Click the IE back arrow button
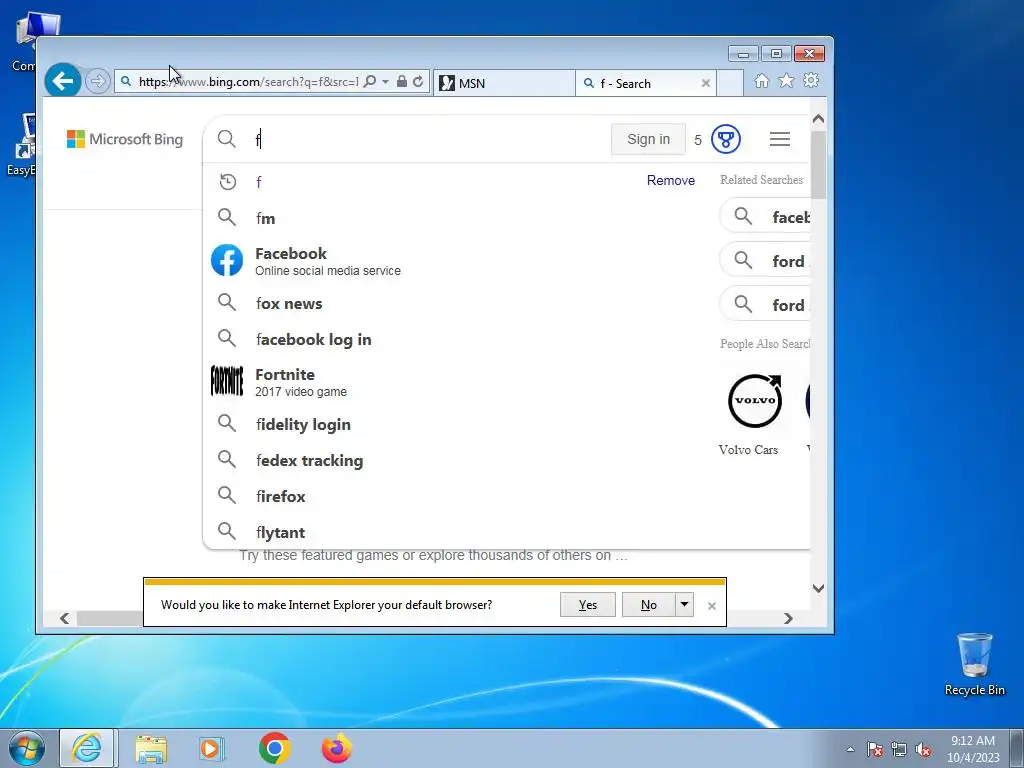The height and width of the screenshot is (768, 1024). [63, 81]
